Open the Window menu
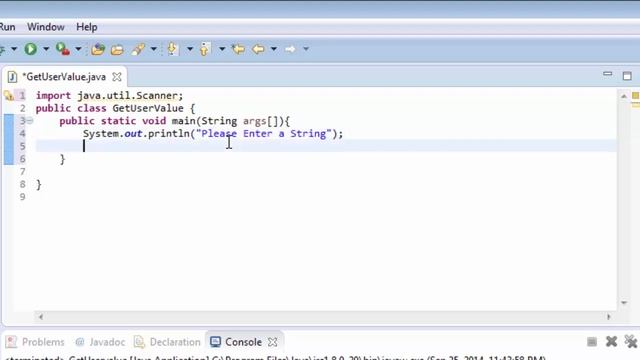The width and height of the screenshot is (640, 360). tap(46, 27)
